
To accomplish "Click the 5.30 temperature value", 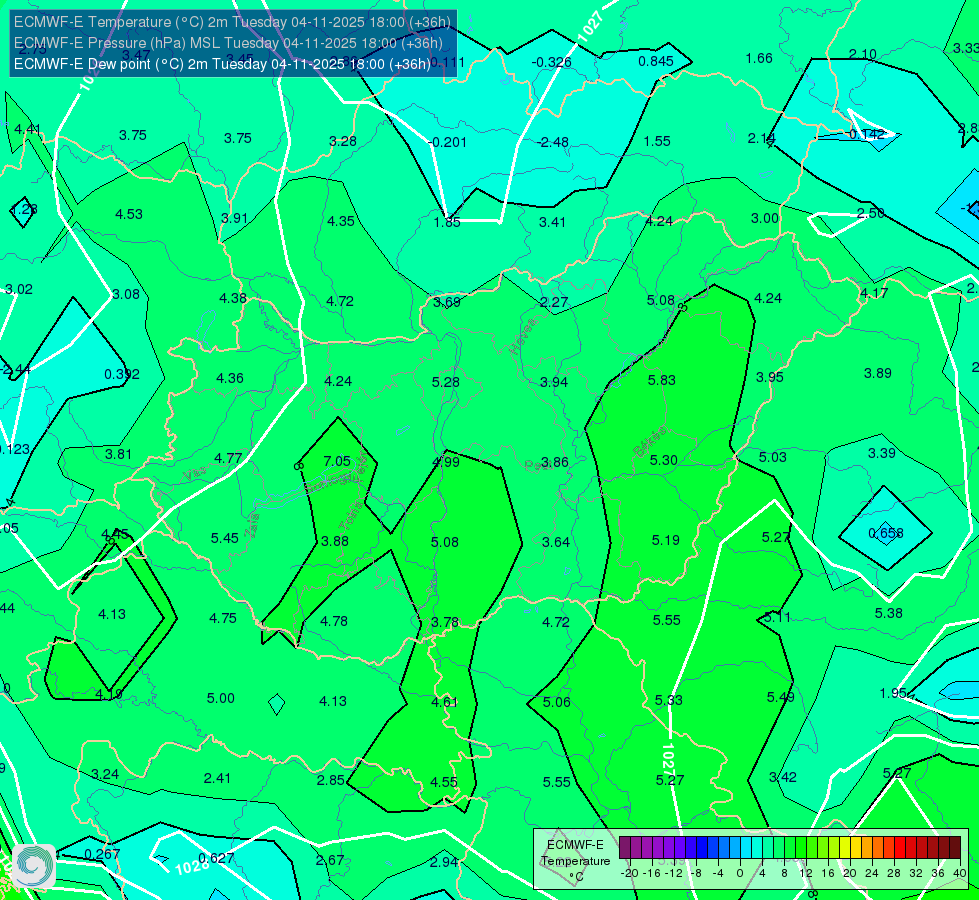I will coord(663,460).
